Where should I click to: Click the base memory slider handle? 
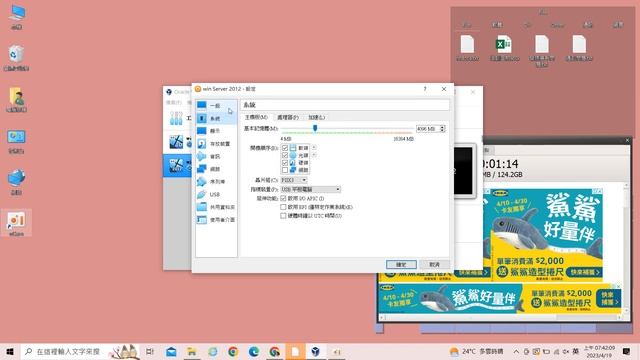click(x=315, y=129)
